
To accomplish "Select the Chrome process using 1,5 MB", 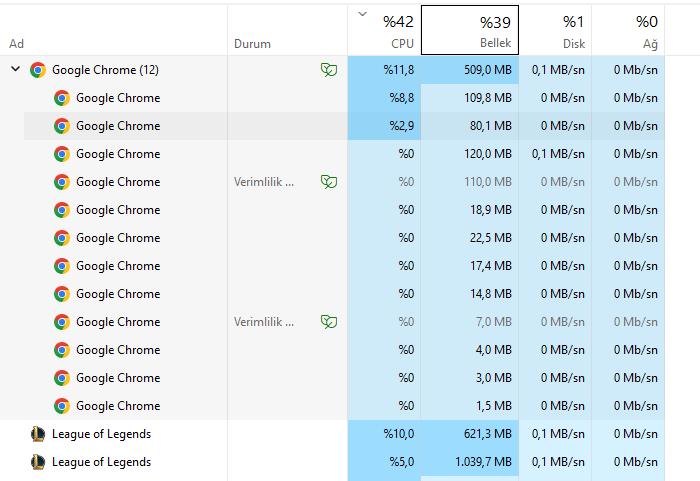I will coord(118,406).
